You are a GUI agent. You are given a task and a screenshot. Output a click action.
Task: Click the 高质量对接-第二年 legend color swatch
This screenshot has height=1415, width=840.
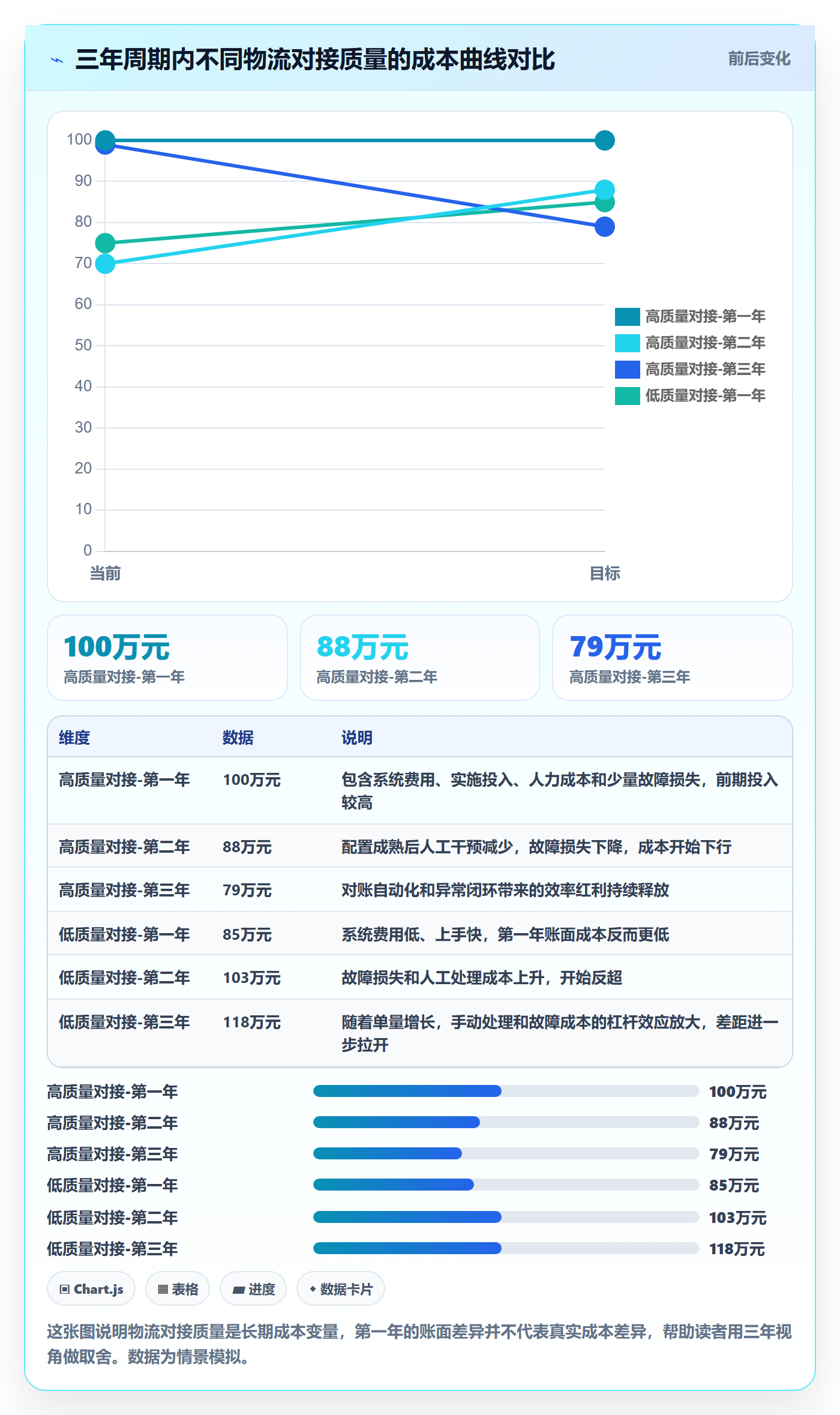627,343
